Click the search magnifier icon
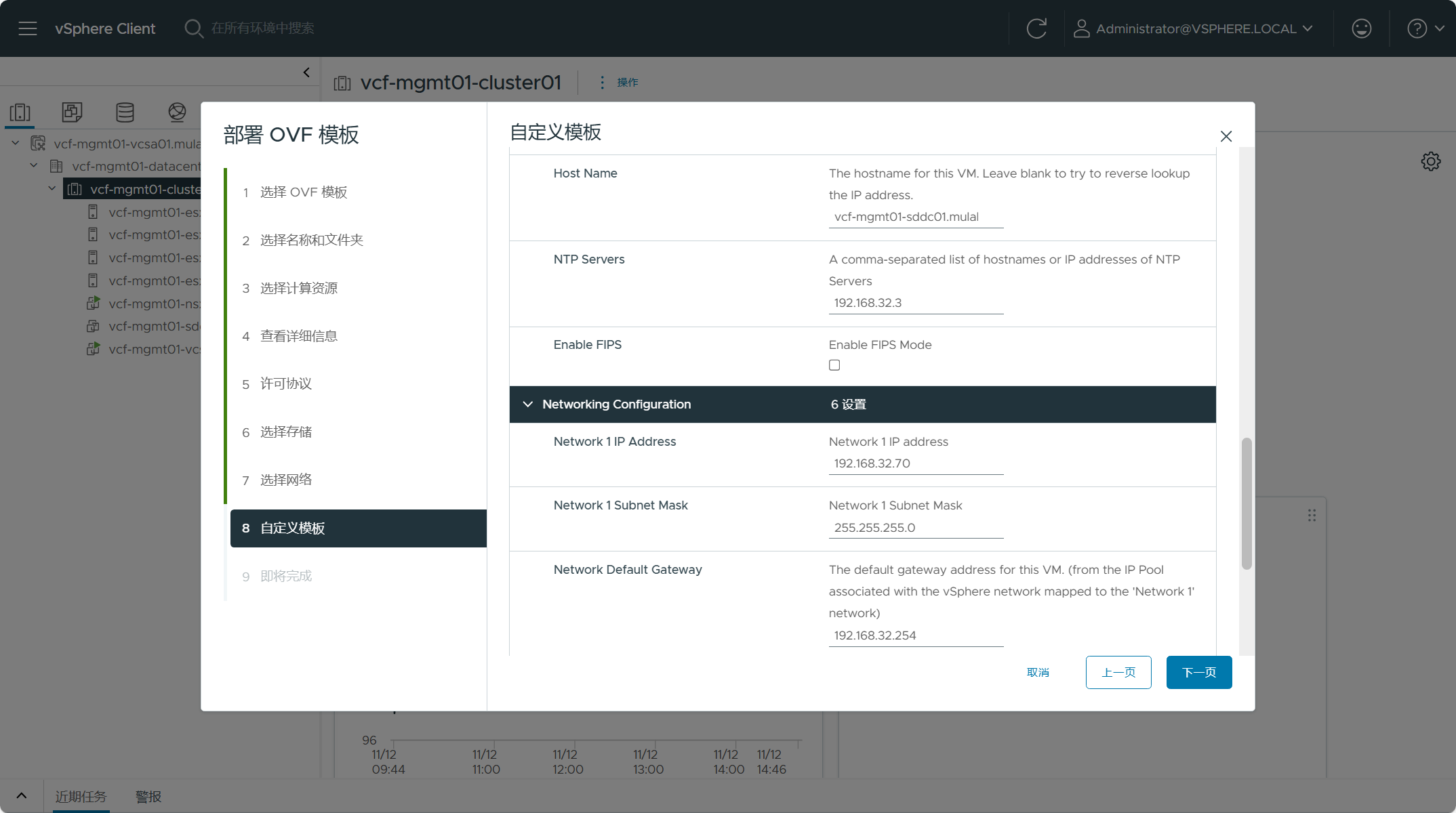Viewport: 1456px width, 813px height. coord(194,28)
